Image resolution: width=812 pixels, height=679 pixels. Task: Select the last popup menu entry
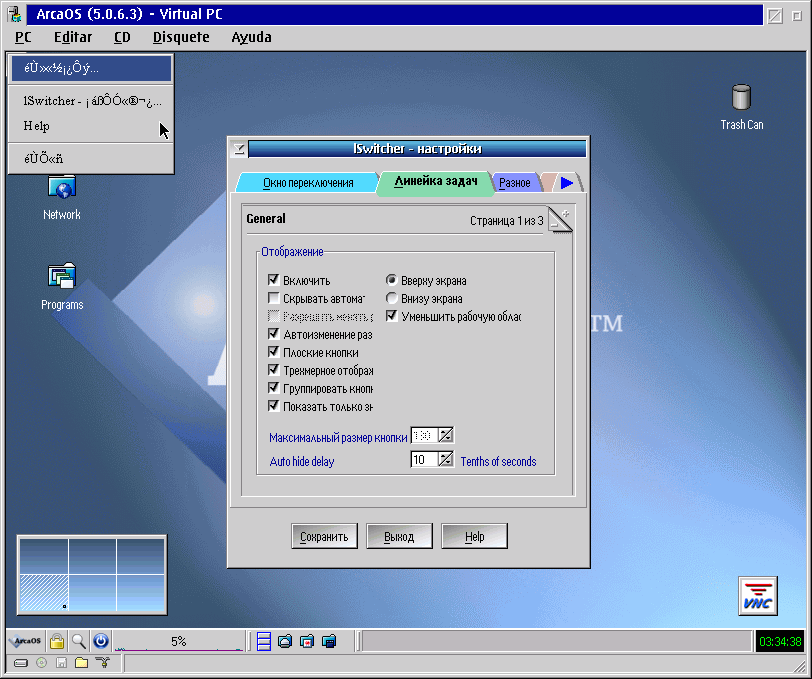[91, 158]
